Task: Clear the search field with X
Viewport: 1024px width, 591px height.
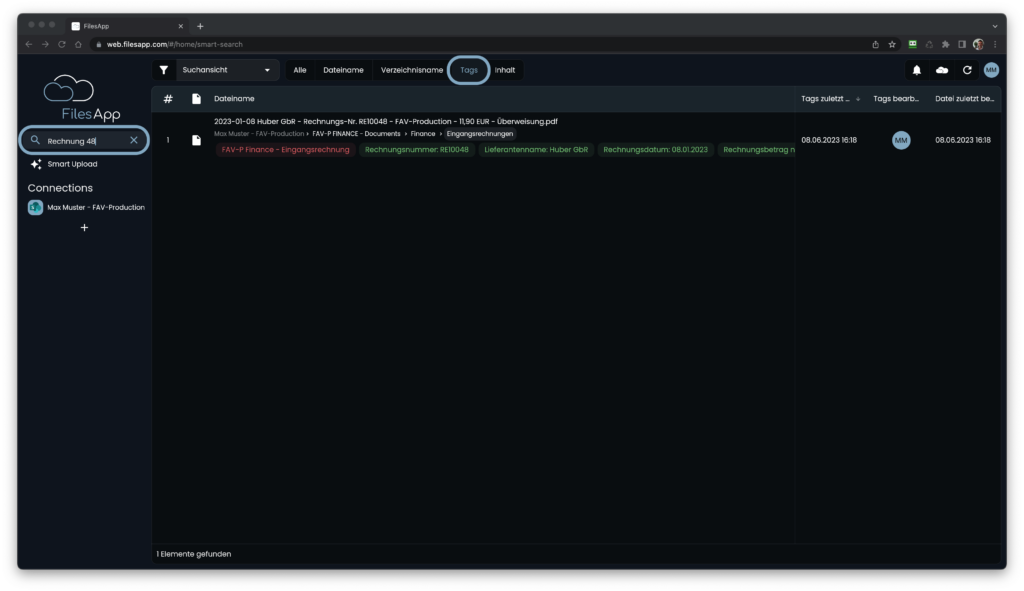Action: point(134,141)
